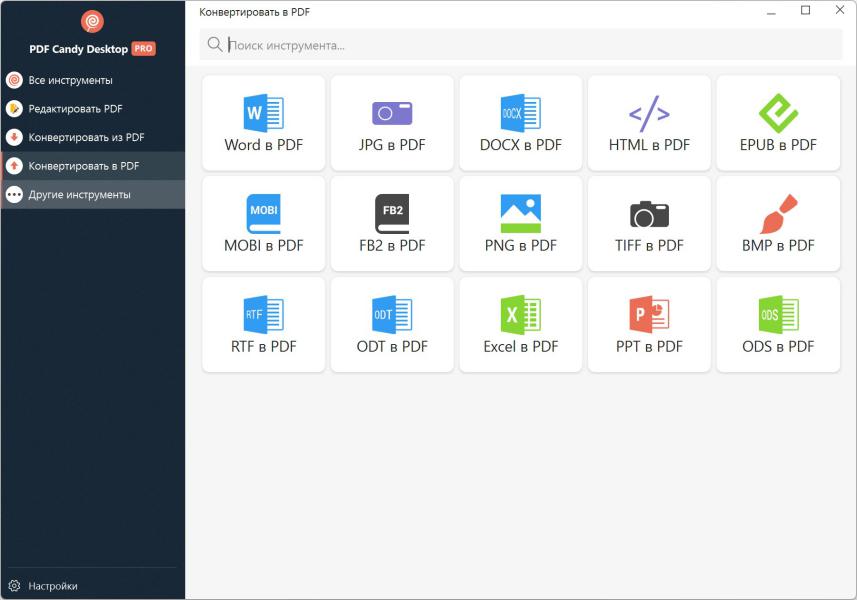Open the EPUB в PDF converter
Screen dimensions: 857x600
pyautogui.click(x=778, y=123)
